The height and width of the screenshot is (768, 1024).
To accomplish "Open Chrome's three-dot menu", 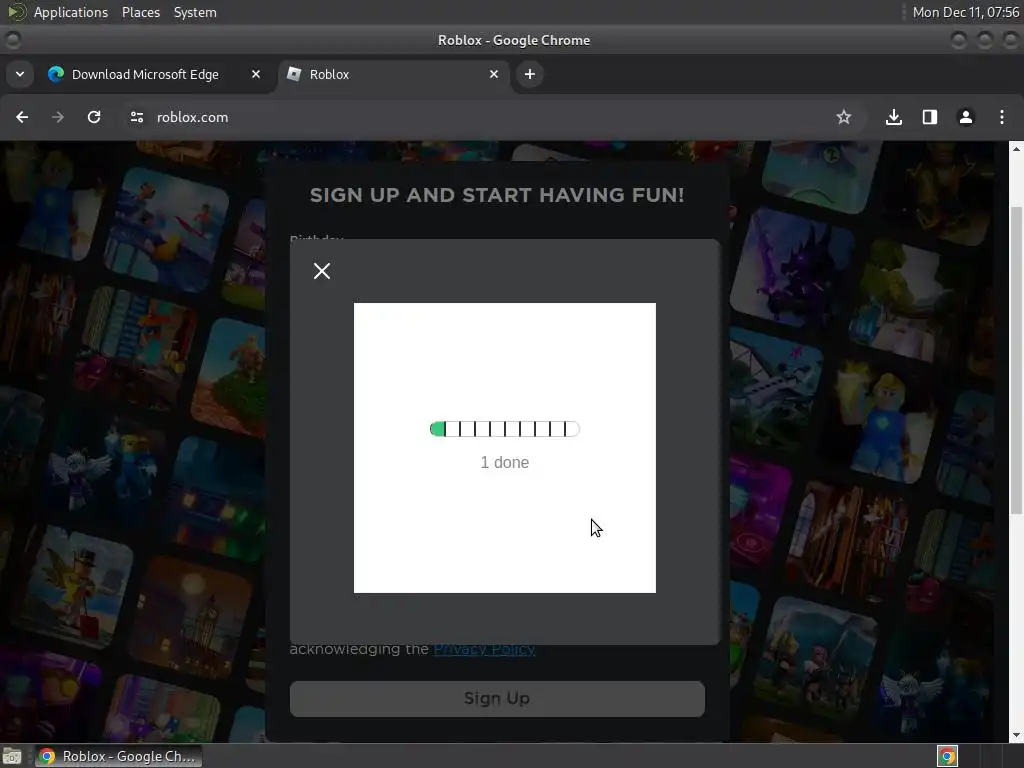I will click(1002, 117).
